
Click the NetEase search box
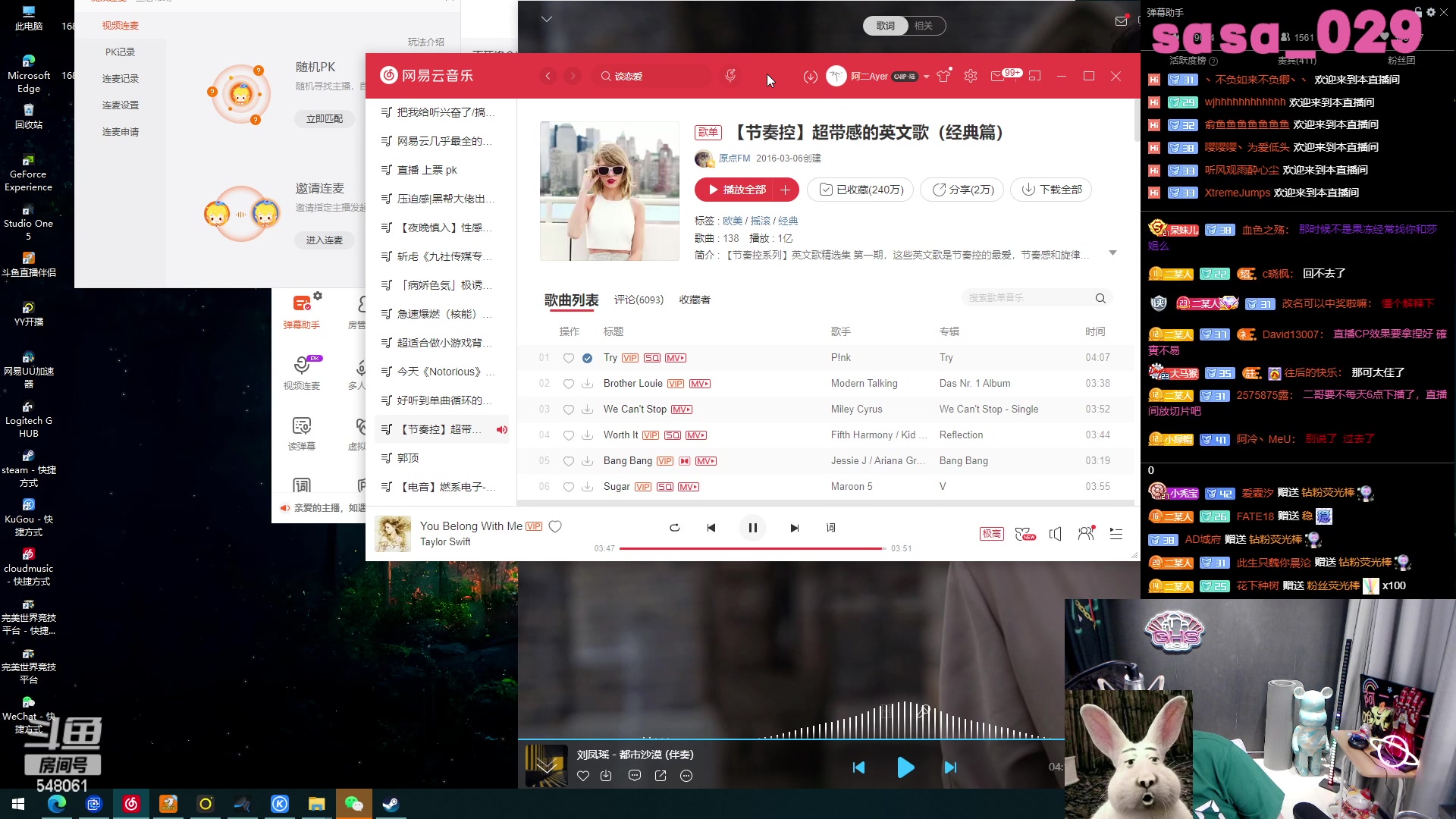(x=652, y=76)
